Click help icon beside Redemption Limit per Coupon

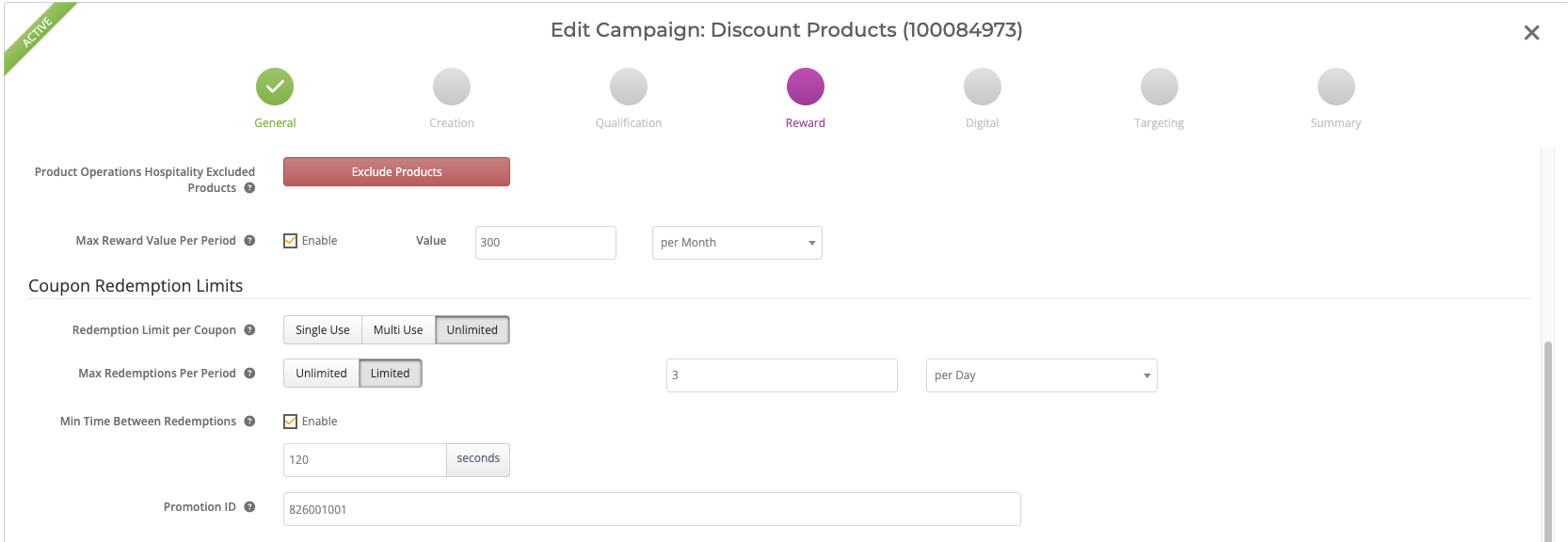[249, 330]
